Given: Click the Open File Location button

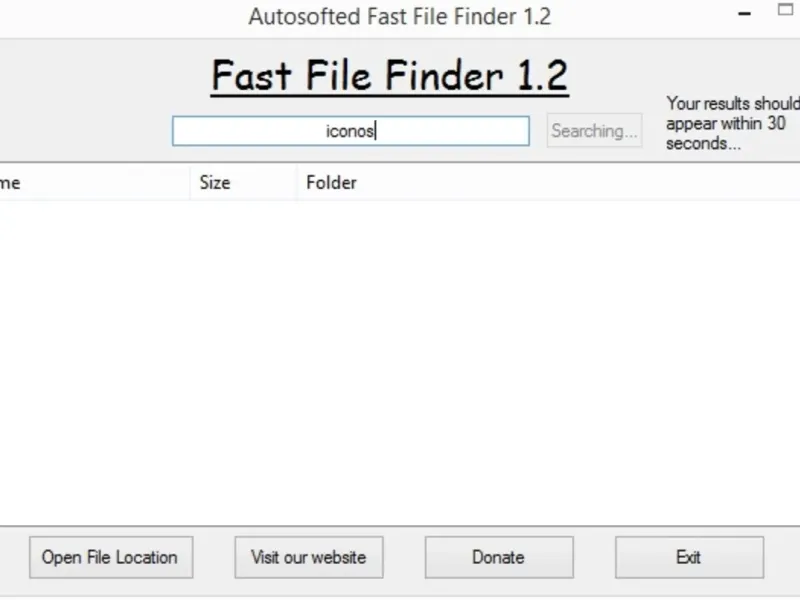Looking at the screenshot, I should (110, 557).
